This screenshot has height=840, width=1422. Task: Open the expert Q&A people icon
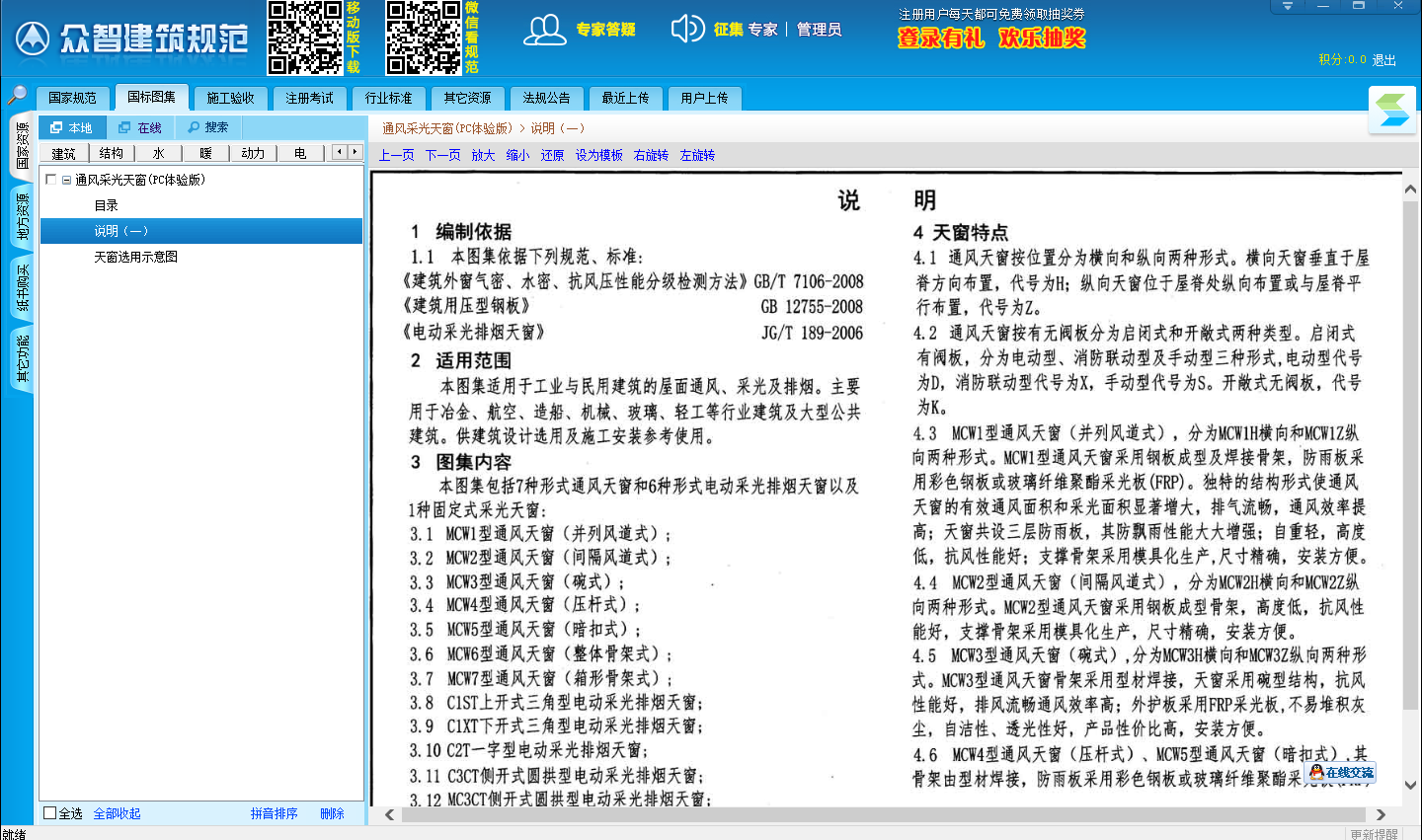544,30
